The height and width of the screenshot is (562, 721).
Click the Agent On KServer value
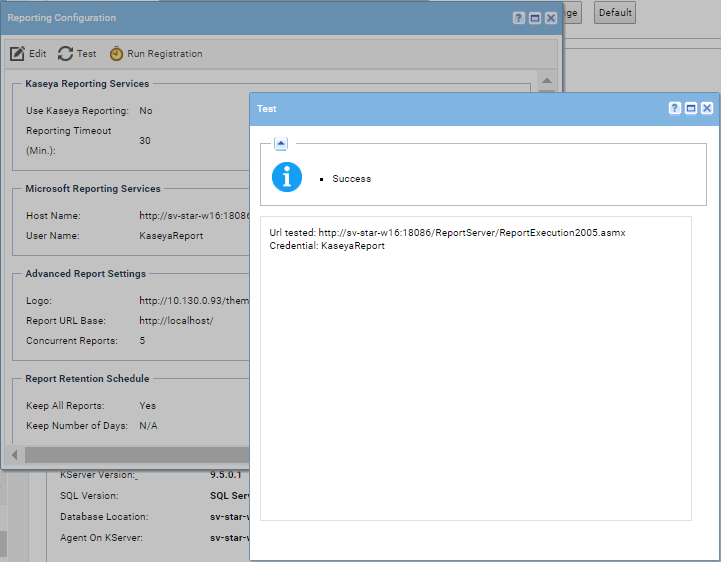[x=229, y=538]
